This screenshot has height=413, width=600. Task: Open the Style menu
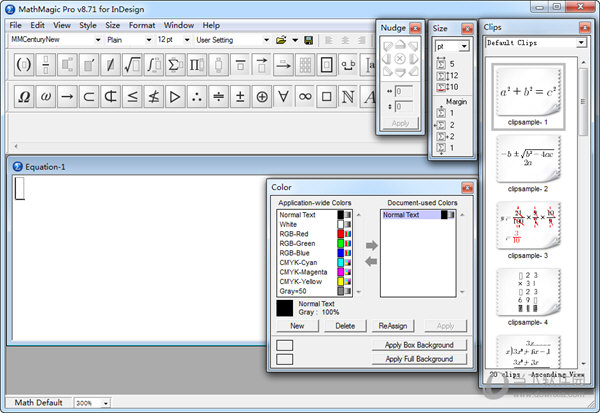[88, 24]
